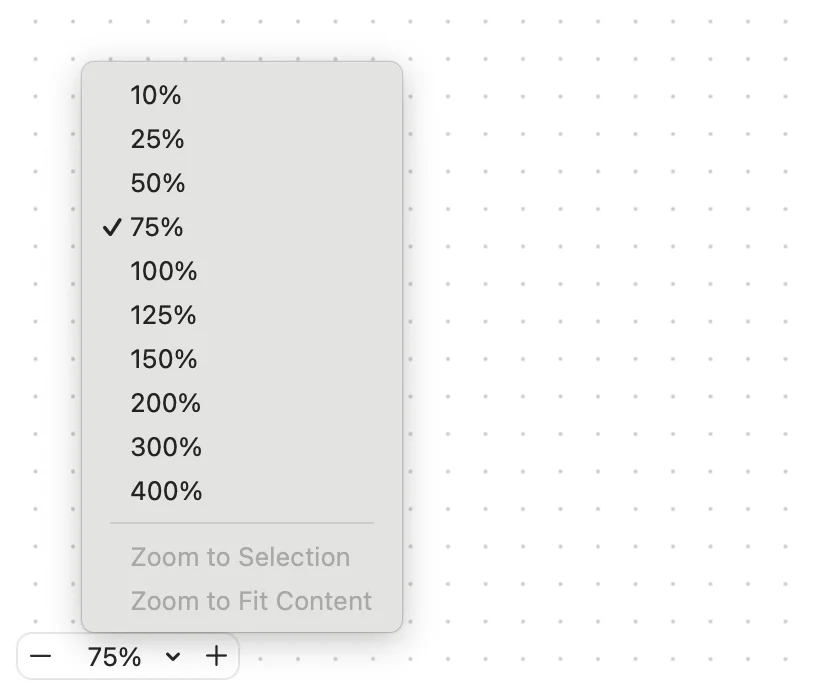This screenshot has height=694, width=814.
Task: Click the checkmark beside 75%
Action: pos(112,228)
